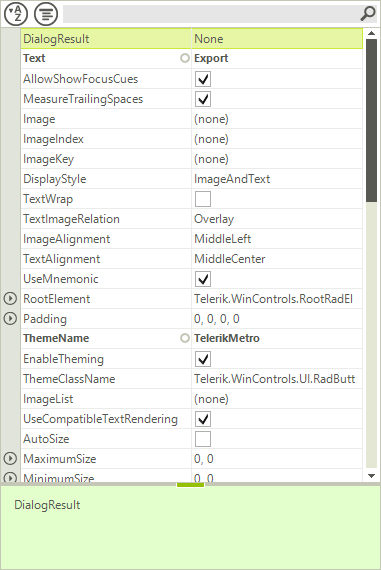Image resolution: width=381 pixels, height=570 pixels.
Task: Sort properties alphabetically with the A-Z icon
Action: pos(16,14)
